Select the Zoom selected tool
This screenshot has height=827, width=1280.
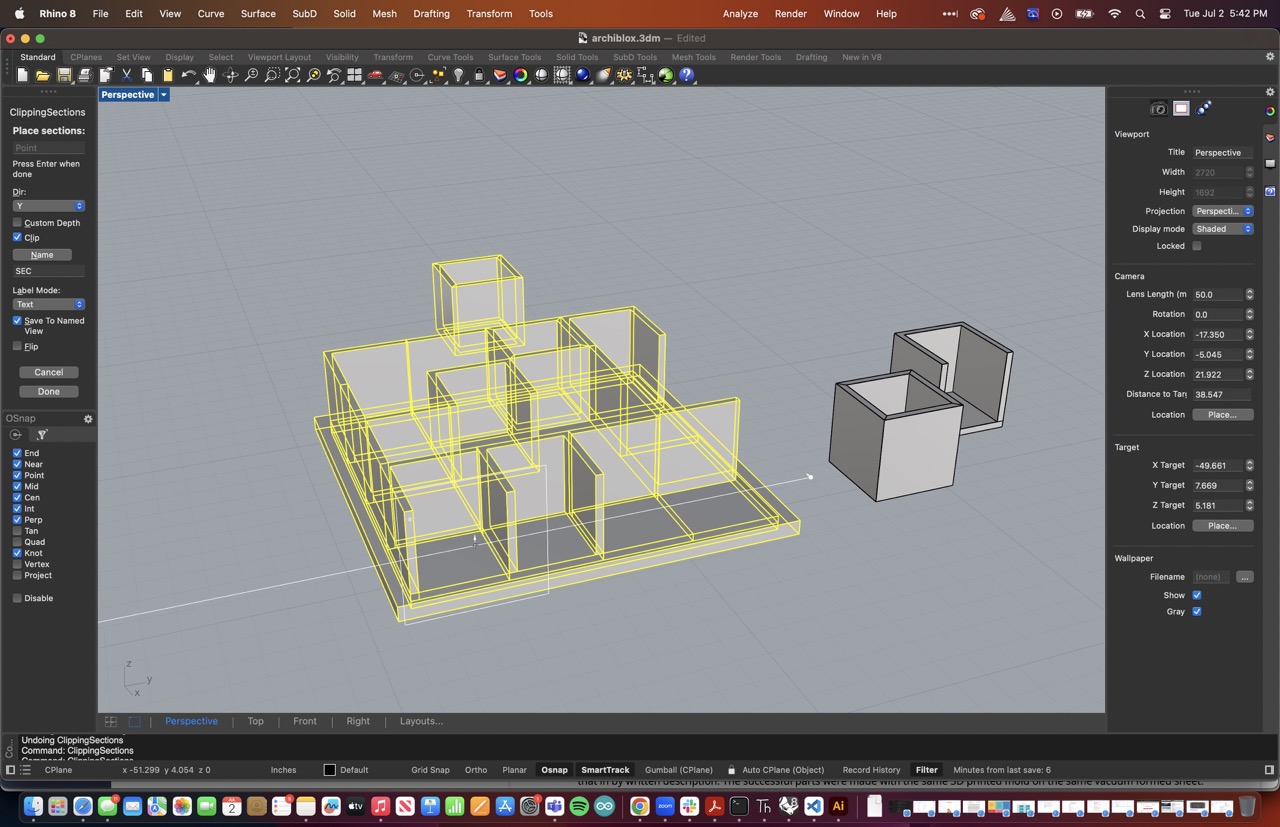click(x=314, y=75)
